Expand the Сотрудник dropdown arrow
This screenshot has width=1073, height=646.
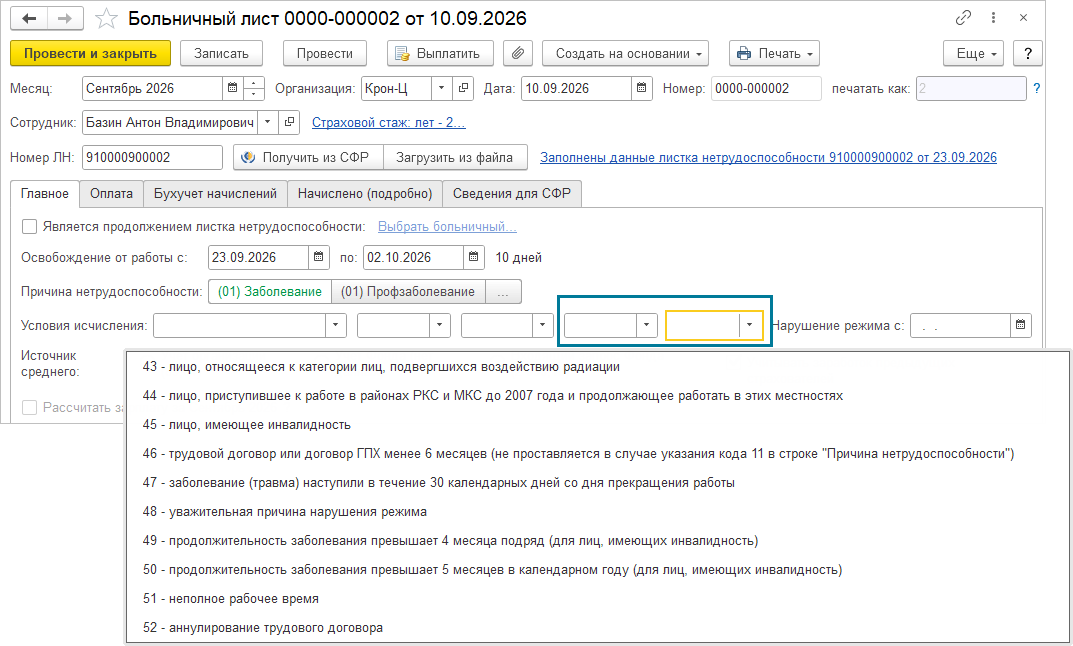(x=268, y=122)
